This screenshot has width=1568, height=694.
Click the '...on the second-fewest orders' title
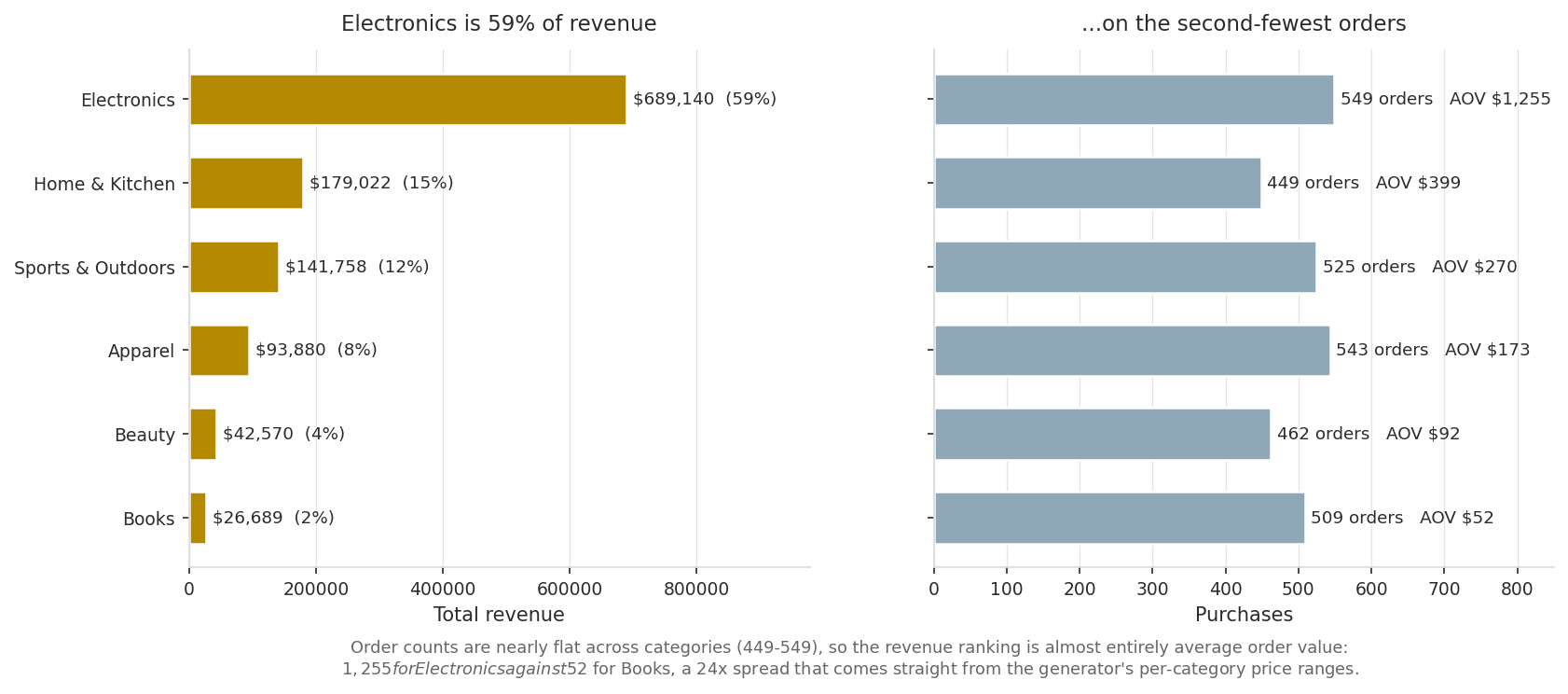(x=1244, y=24)
